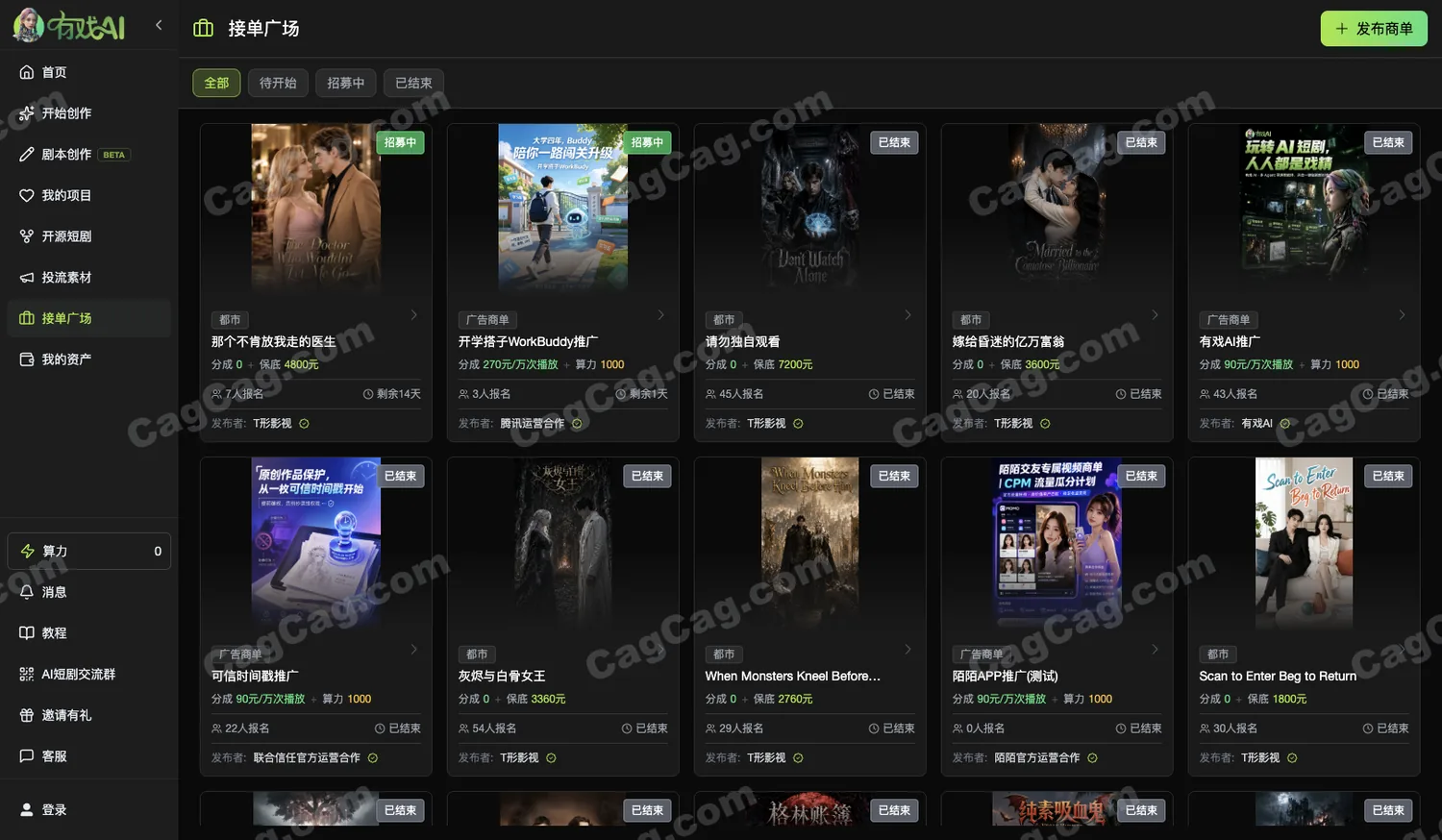Open 教程 book icon
This screenshot has height=840, width=1442.
coord(27,633)
